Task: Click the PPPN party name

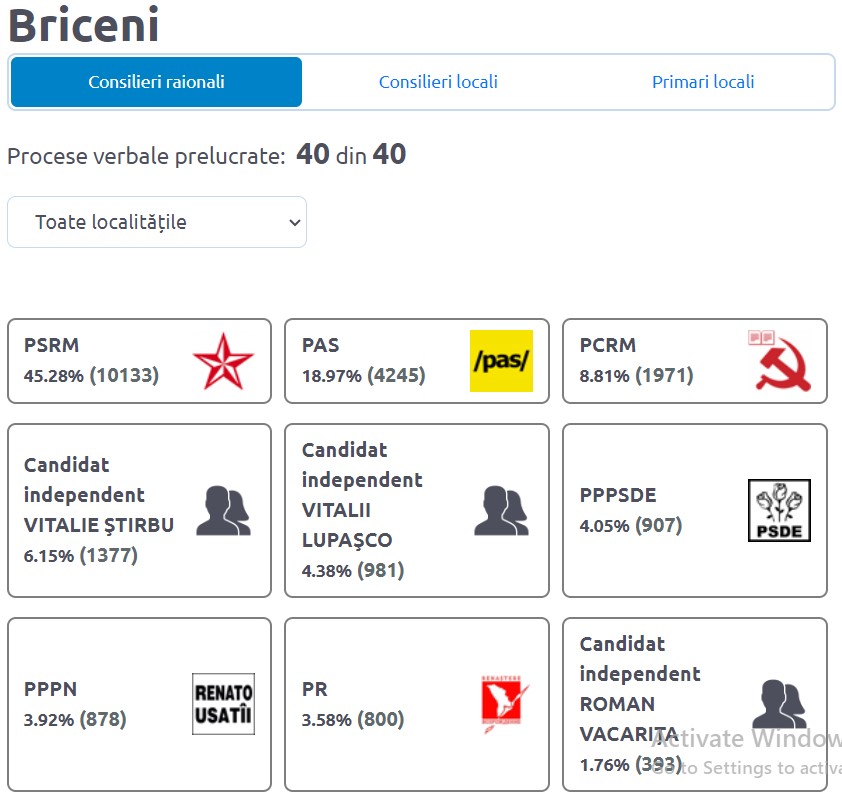Action: click(x=50, y=689)
